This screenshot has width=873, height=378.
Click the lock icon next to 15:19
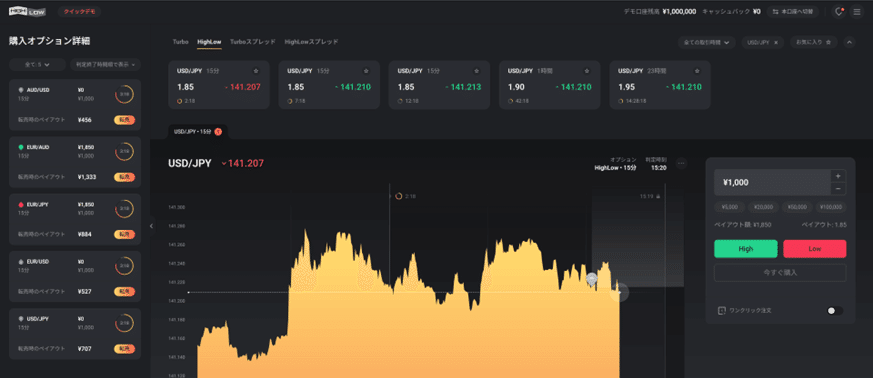point(658,197)
